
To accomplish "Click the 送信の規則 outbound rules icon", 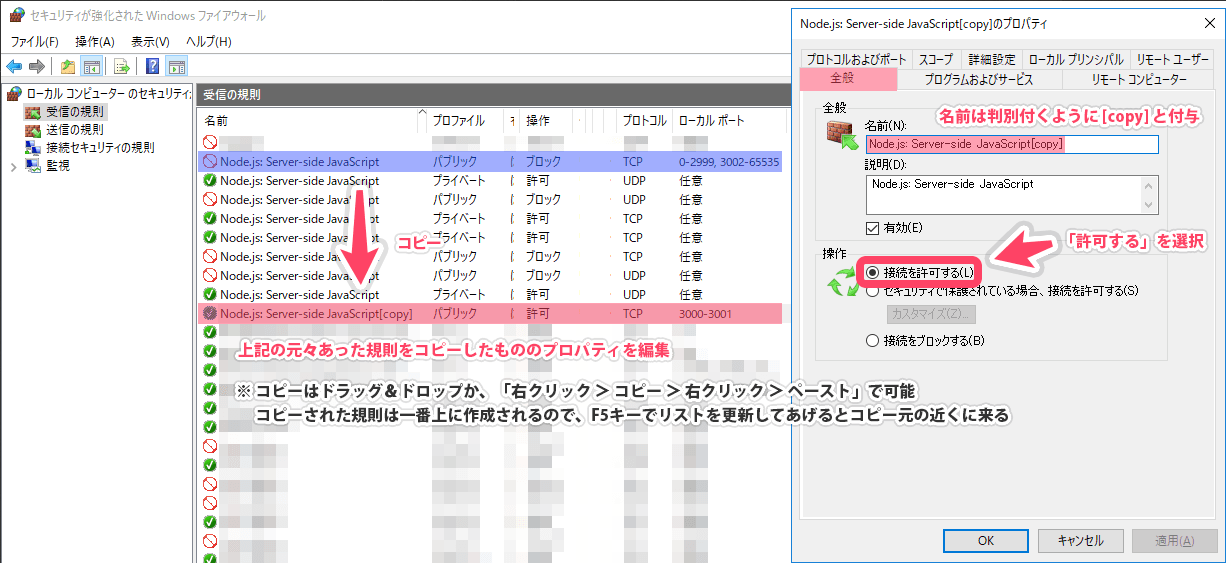I will (33, 129).
